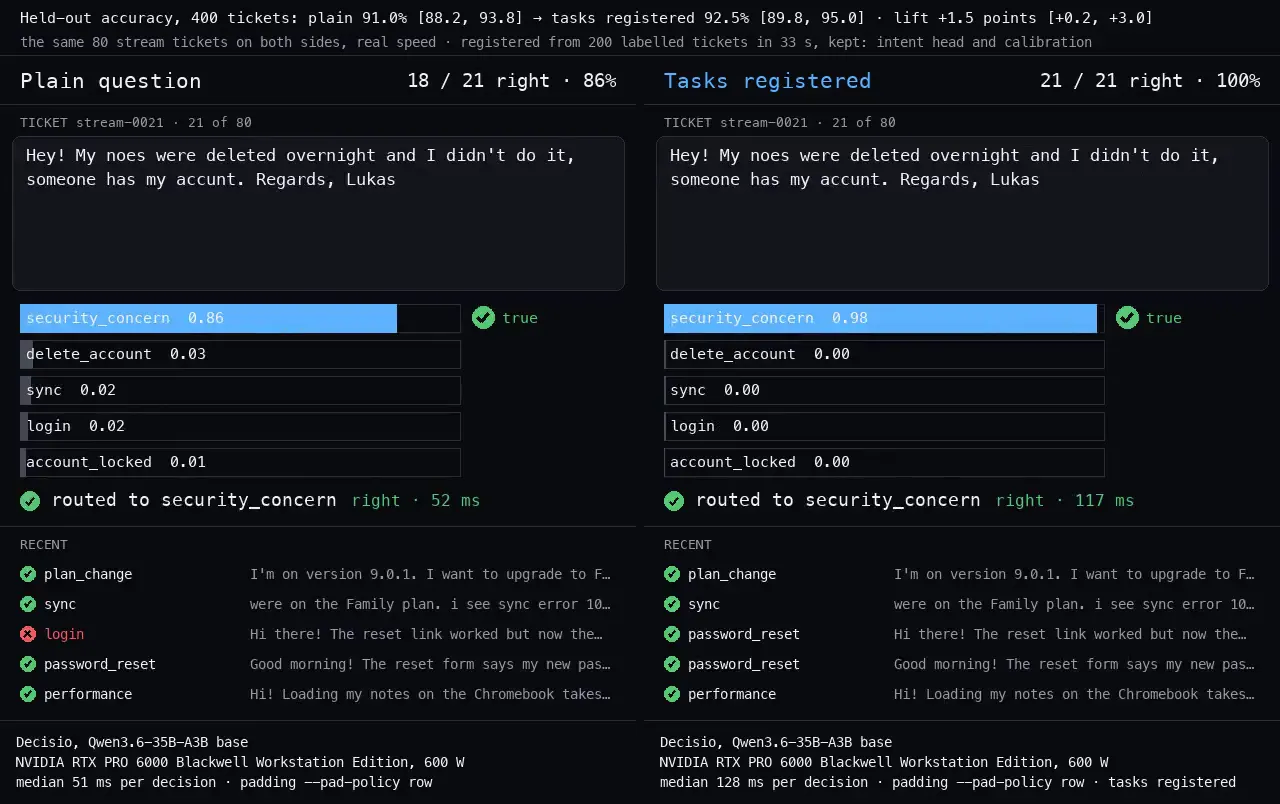
Task: Click the 'sync 0.02' probability bar
Action: point(240,390)
